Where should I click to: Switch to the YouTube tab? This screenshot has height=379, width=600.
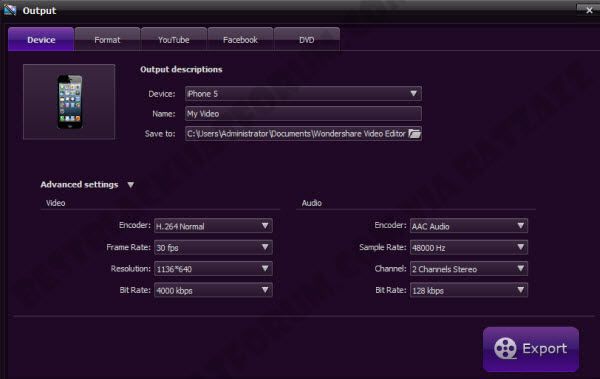[174, 39]
